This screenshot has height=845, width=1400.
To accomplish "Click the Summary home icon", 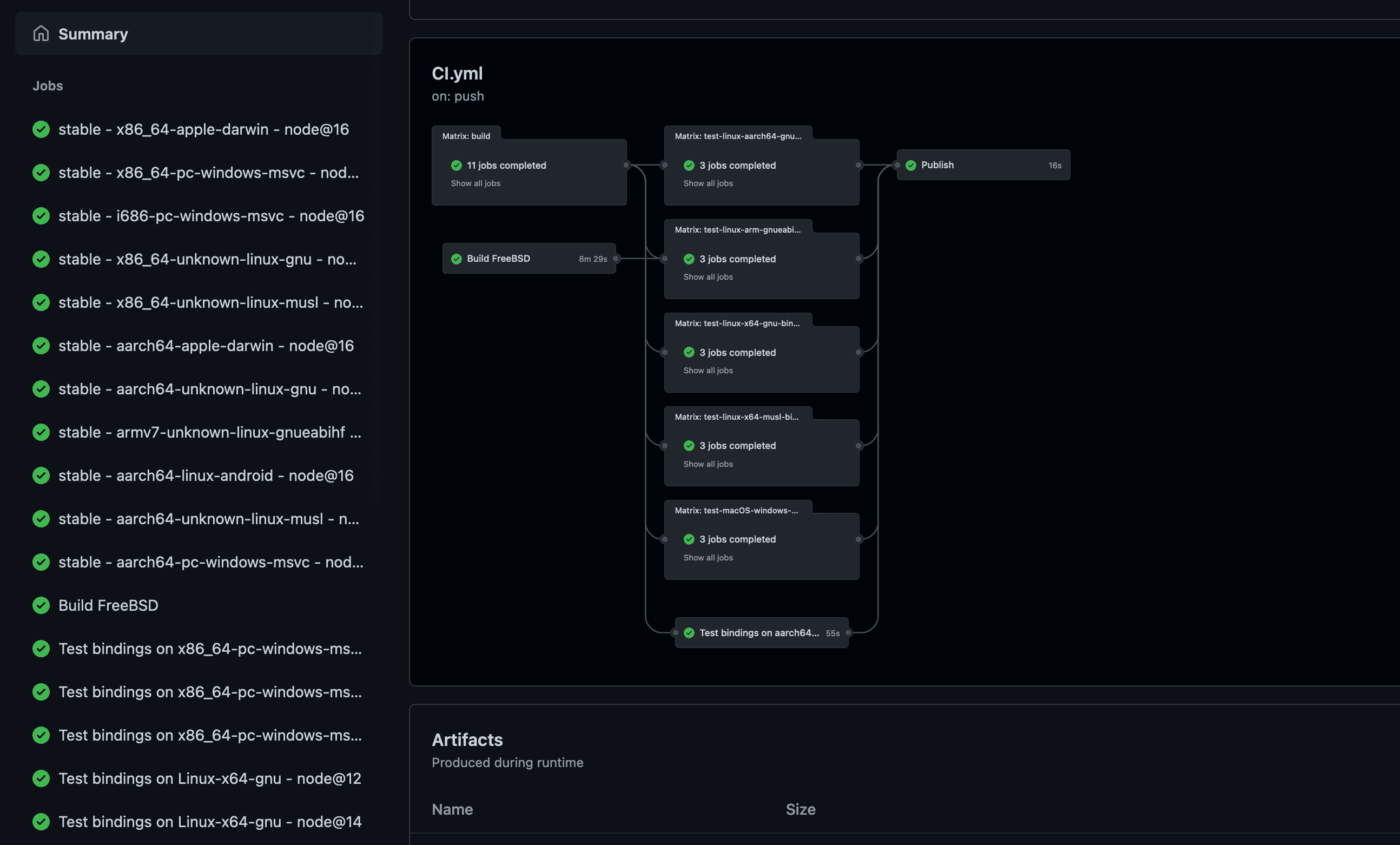I will (x=41, y=34).
